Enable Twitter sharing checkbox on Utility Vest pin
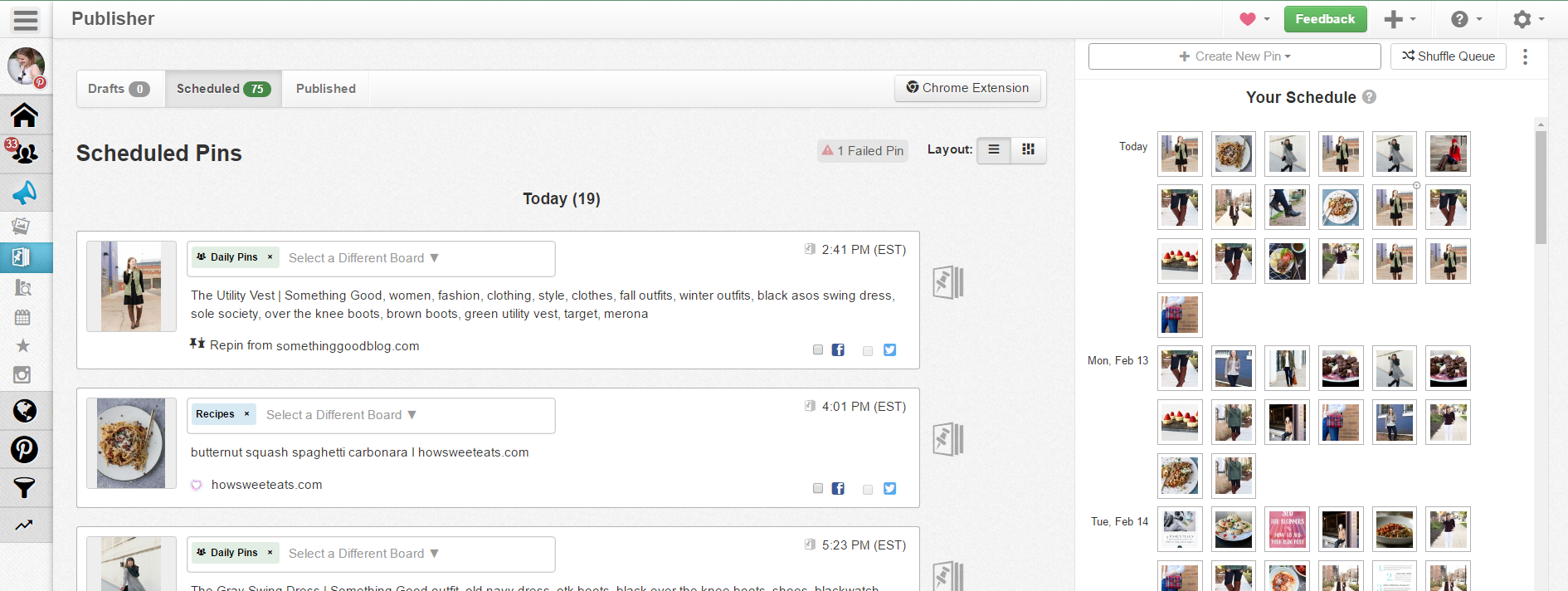Viewport: 1568px width, 591px height. (x=868, y=351)
